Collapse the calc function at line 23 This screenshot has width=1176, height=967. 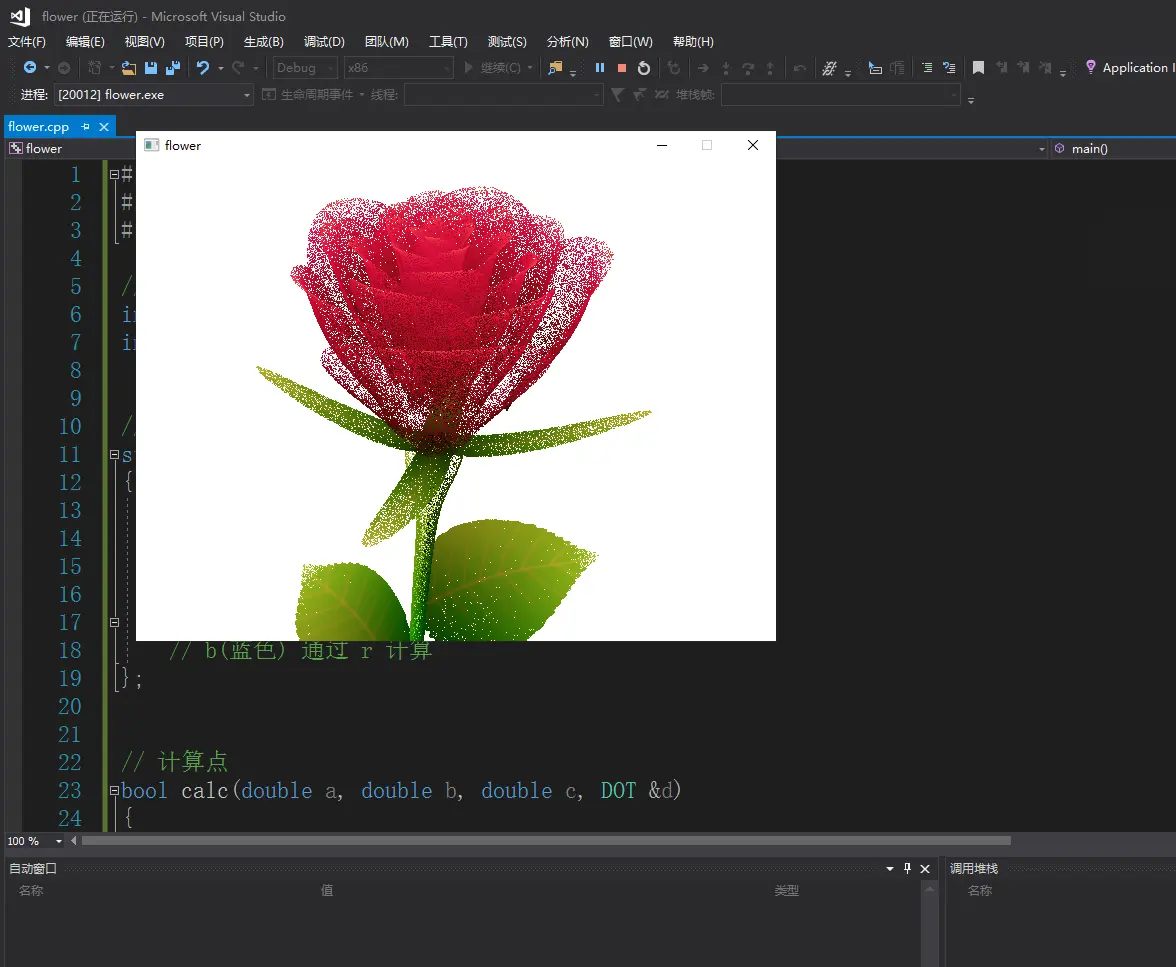click(114, 790)
